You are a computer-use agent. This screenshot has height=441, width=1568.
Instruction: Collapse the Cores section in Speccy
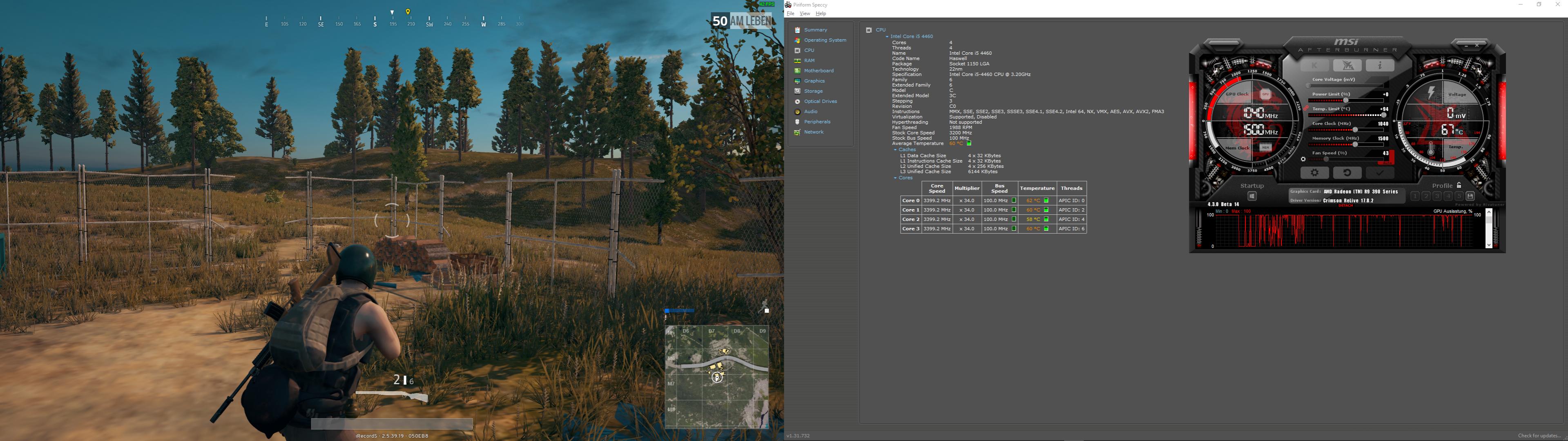pyautogui.click(x=895, y=178)
